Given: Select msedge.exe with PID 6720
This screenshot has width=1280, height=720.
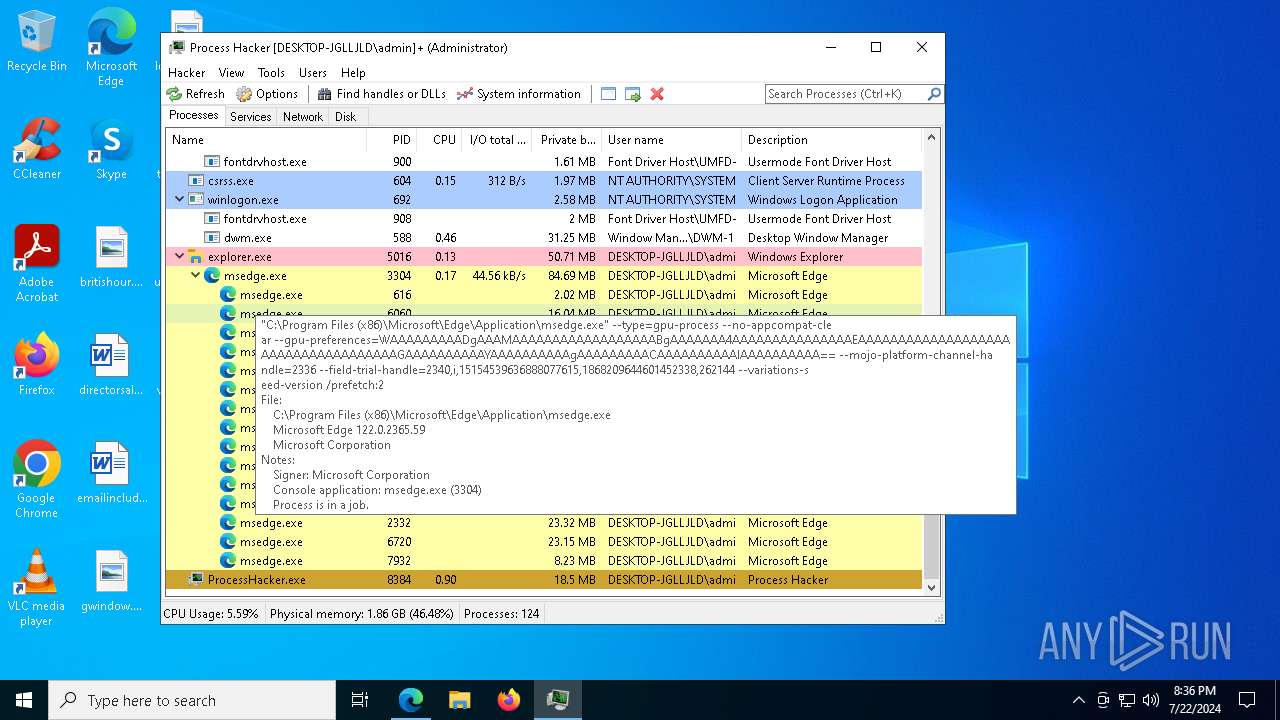Looking at the screenshot, I should 543,542.
